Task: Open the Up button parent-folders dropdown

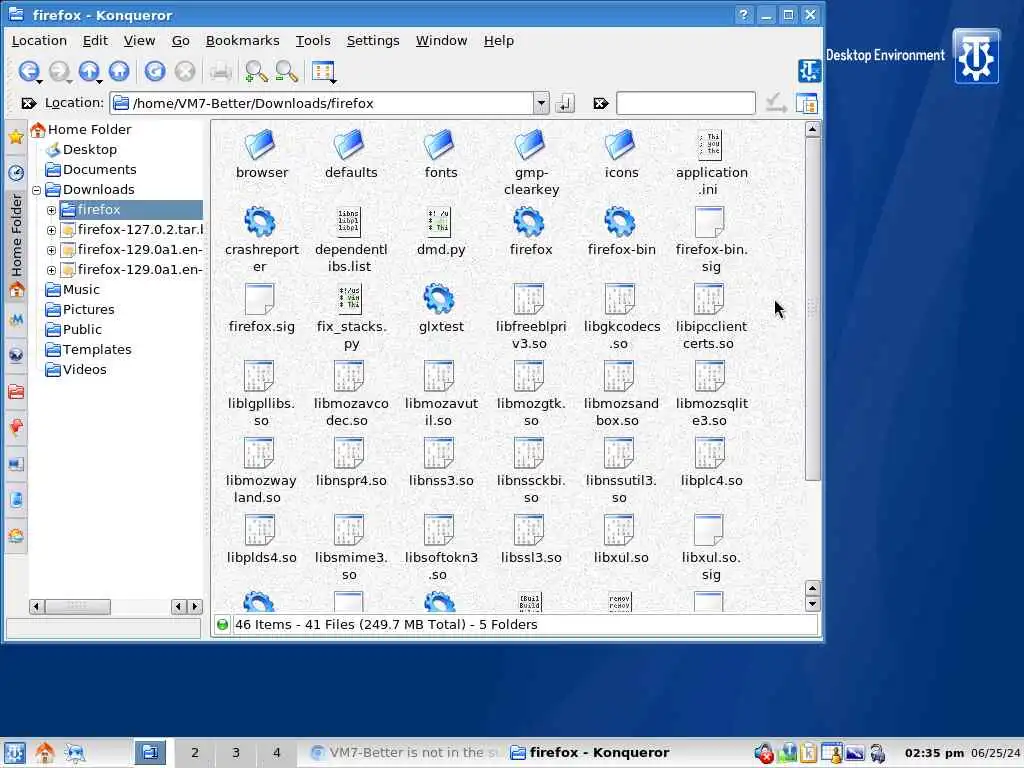Action: 99,81
